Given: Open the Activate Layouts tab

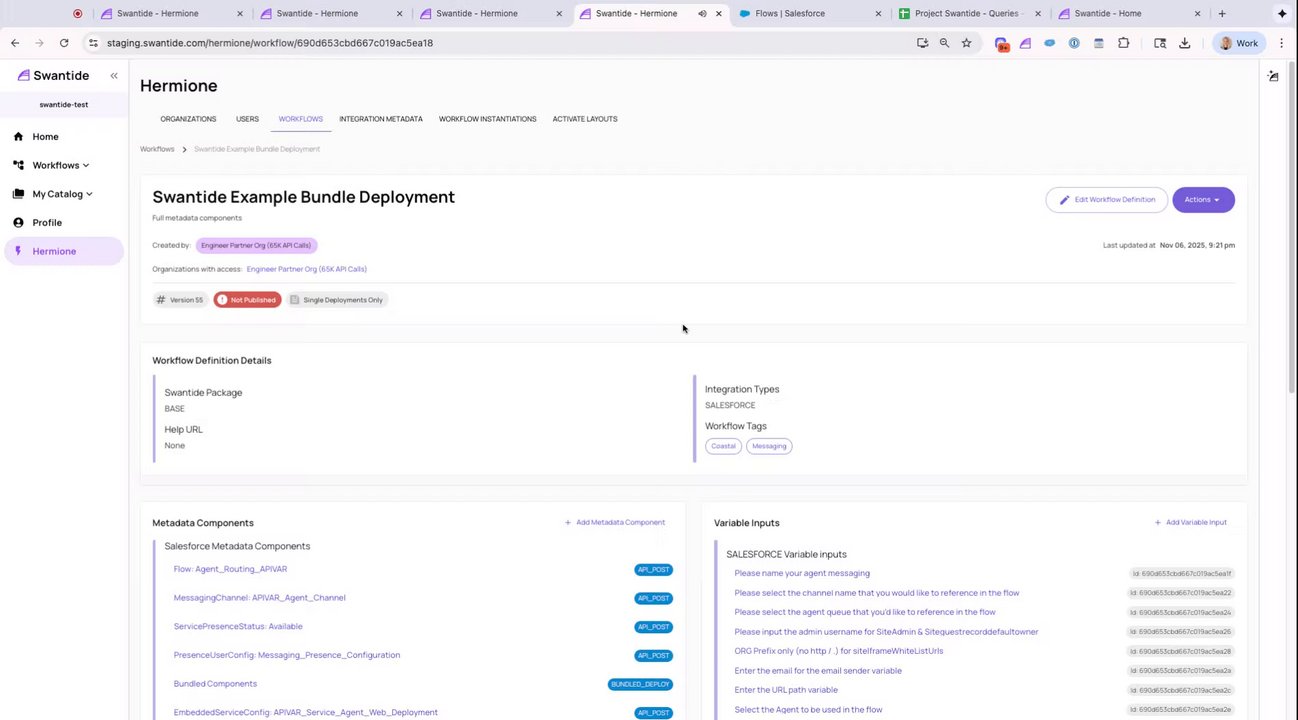Looking at the screenshot, I should coord(585,119).
